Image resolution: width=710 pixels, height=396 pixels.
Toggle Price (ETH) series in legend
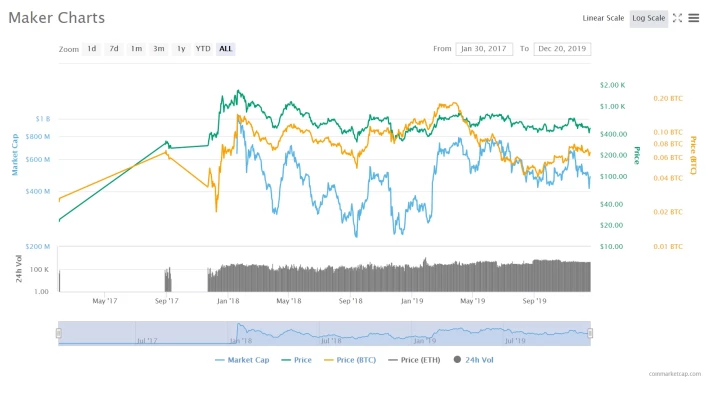pyautogui.click(x=414, y=360)
